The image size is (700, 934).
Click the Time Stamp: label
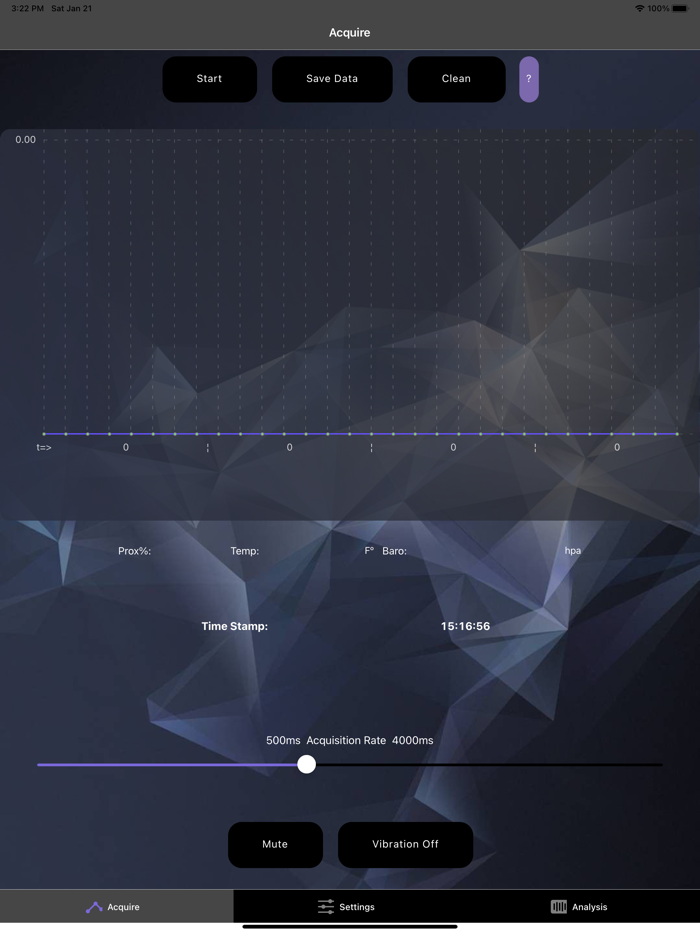click(x=235, y=626)
